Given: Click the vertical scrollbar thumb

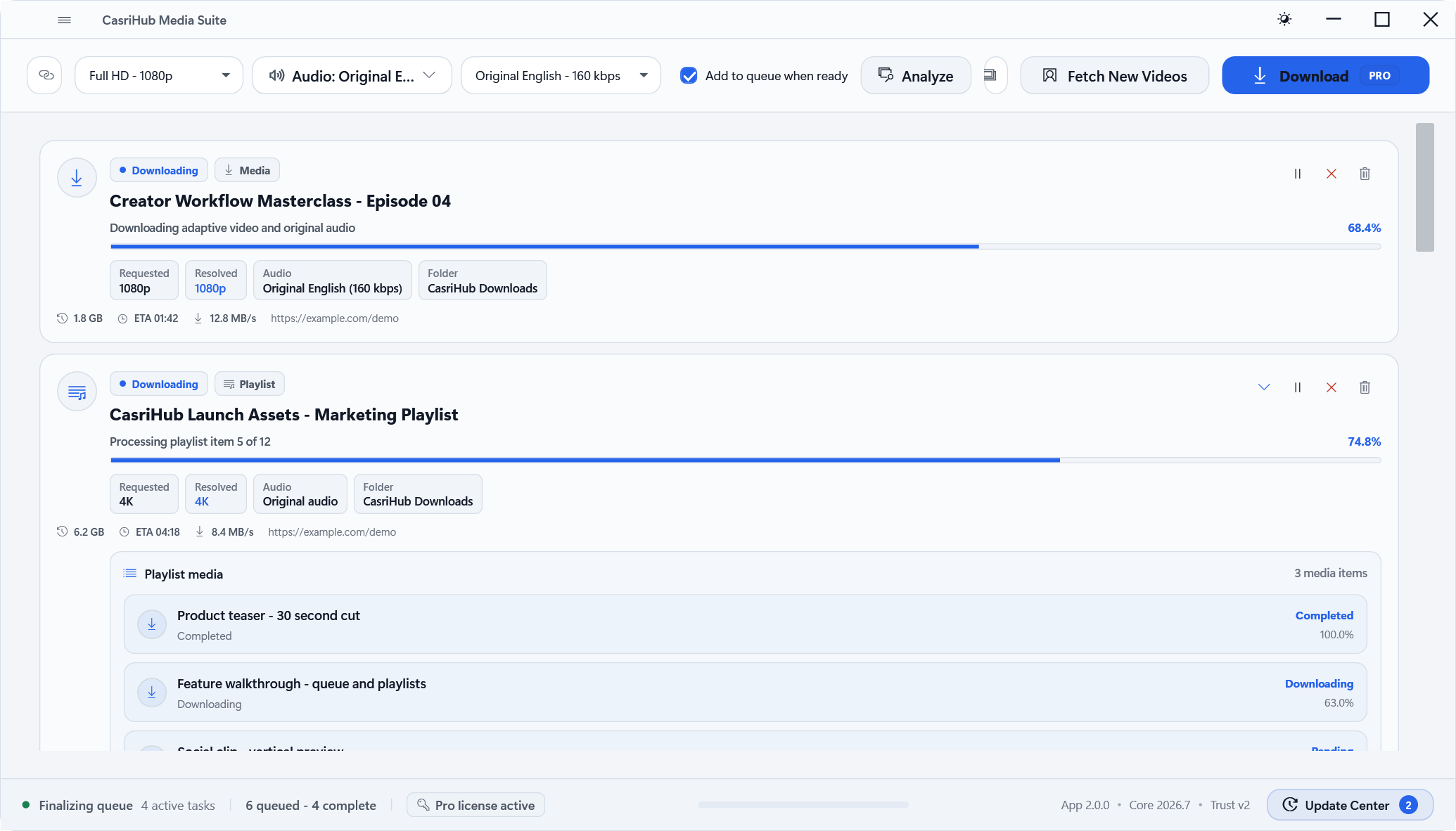Looking at the screenshot, I should (1425, 187).
